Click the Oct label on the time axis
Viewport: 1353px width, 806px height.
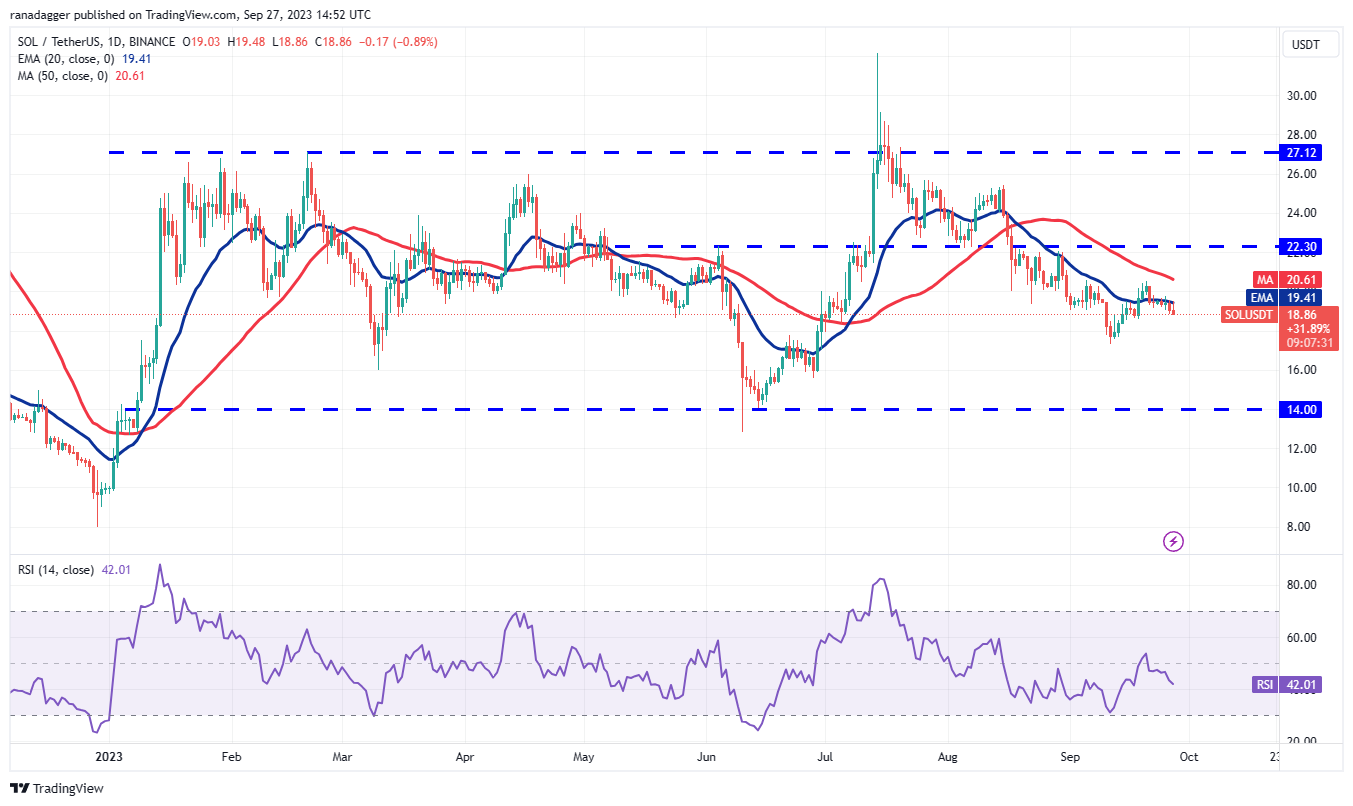tap(1188, 757)
